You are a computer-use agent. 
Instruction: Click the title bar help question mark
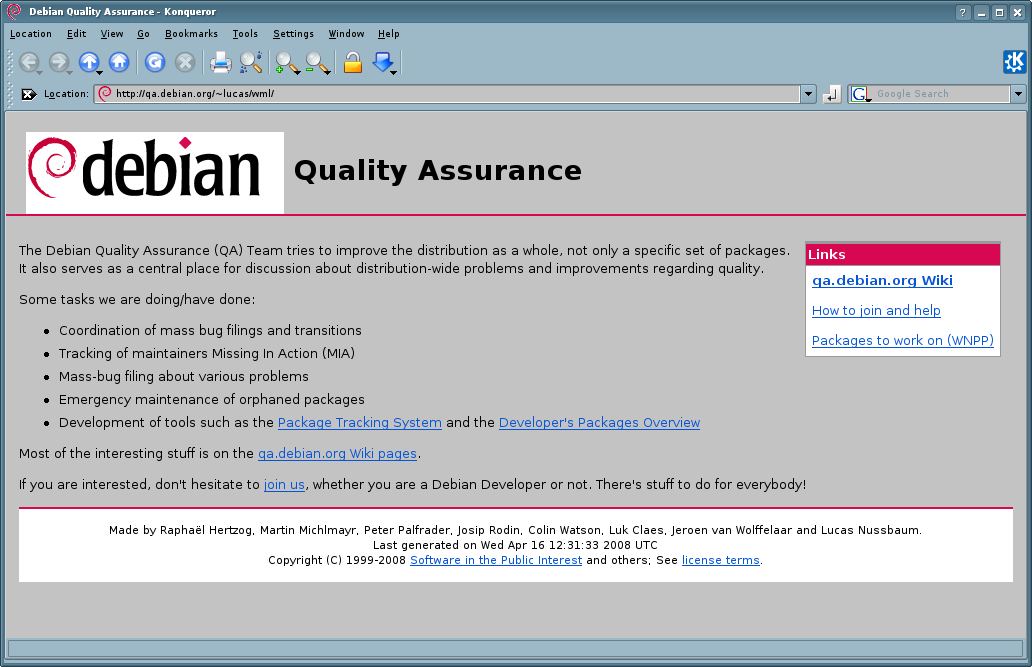[x=963, y=12]
